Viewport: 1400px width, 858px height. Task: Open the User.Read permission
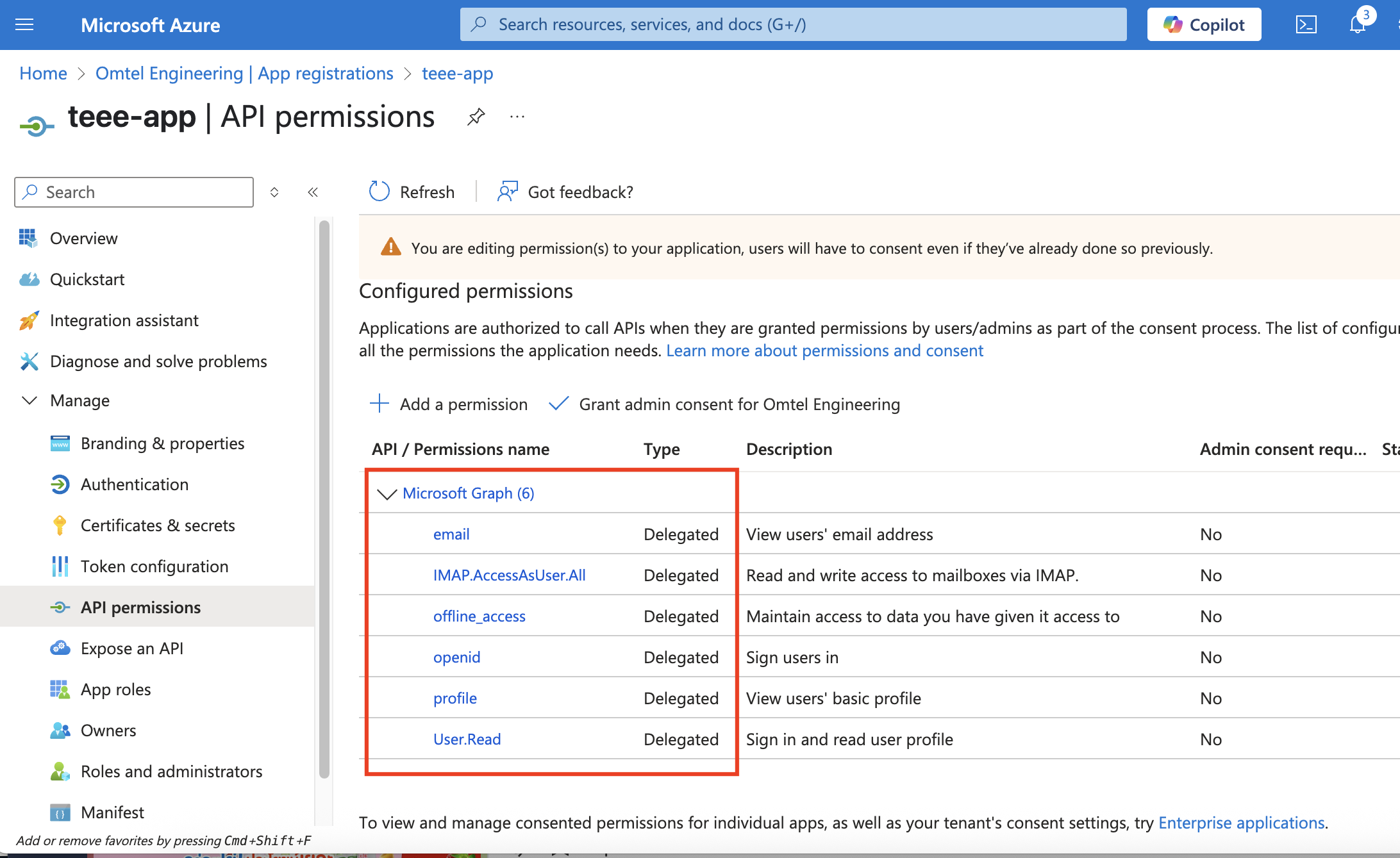(x=467, y=739)
